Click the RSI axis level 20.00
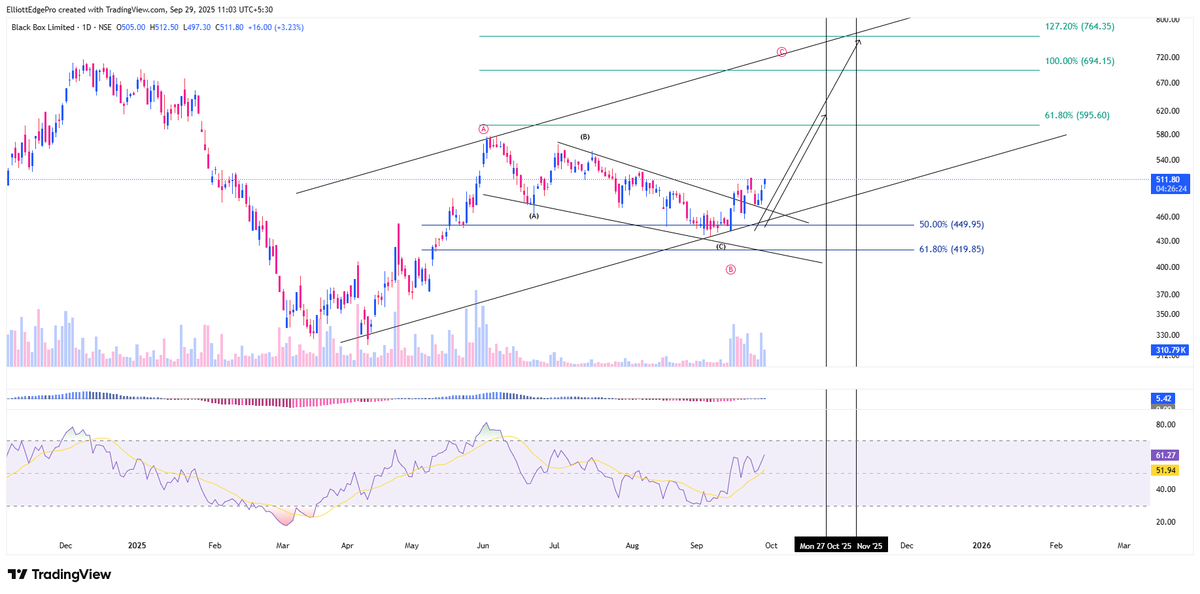Screen dimensions: 1200x594 (x=1166, y=522)
